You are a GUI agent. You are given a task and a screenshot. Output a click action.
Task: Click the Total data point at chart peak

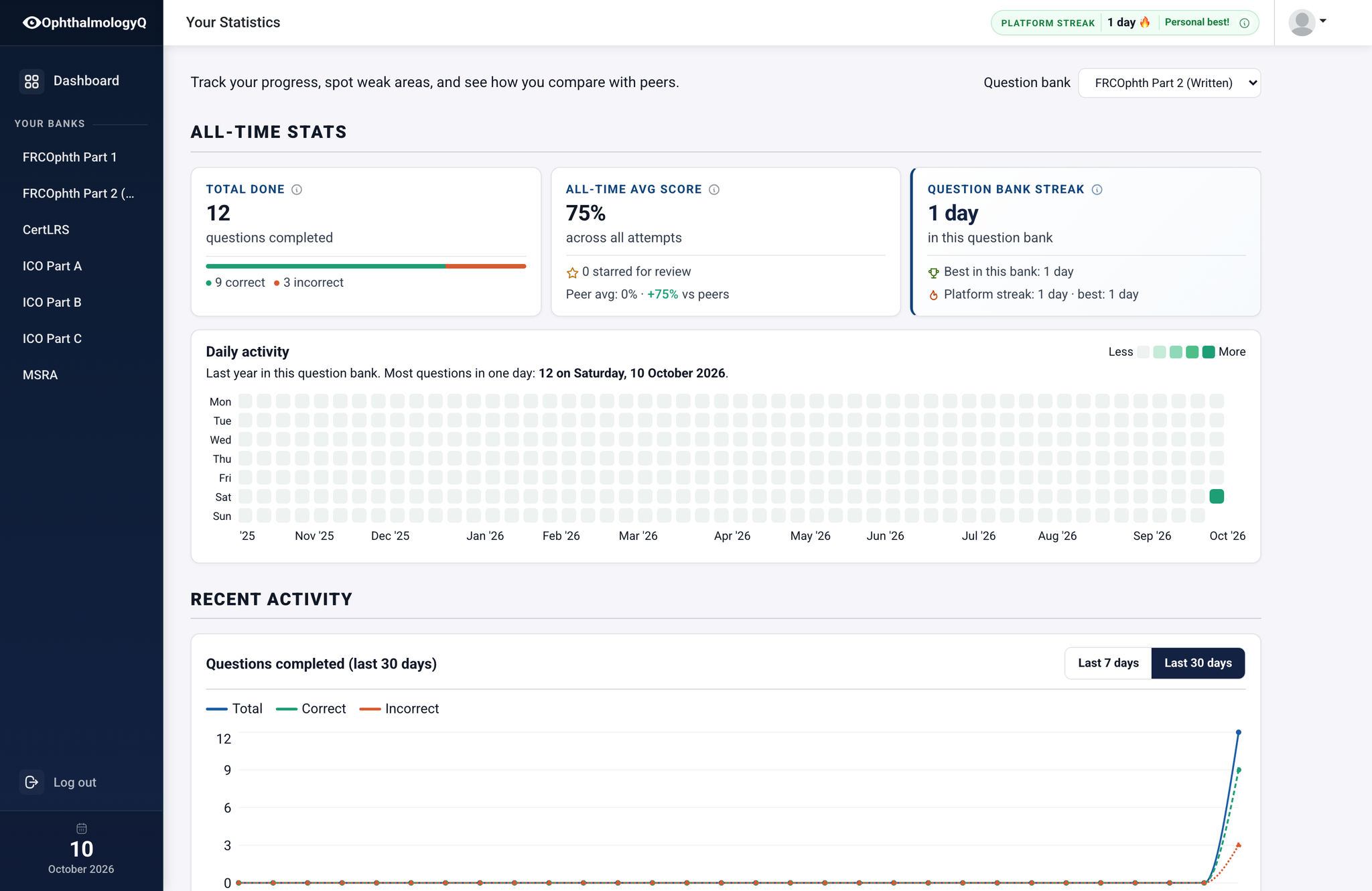click(1239, 732)
